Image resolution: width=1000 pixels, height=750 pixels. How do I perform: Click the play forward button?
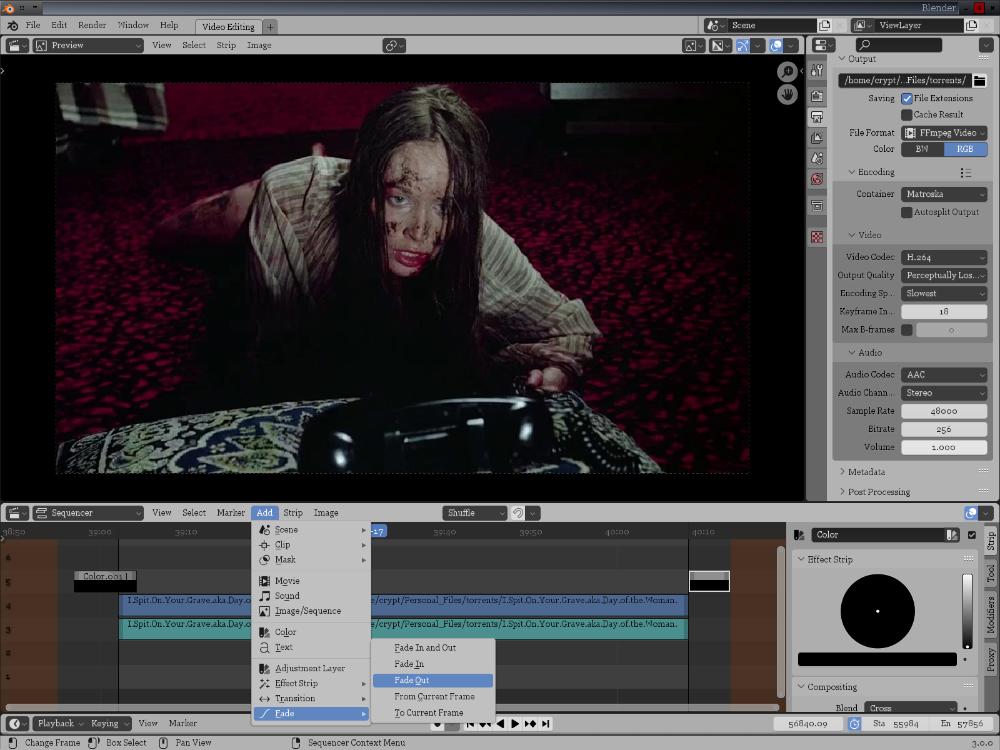click(x=515, y=724)
